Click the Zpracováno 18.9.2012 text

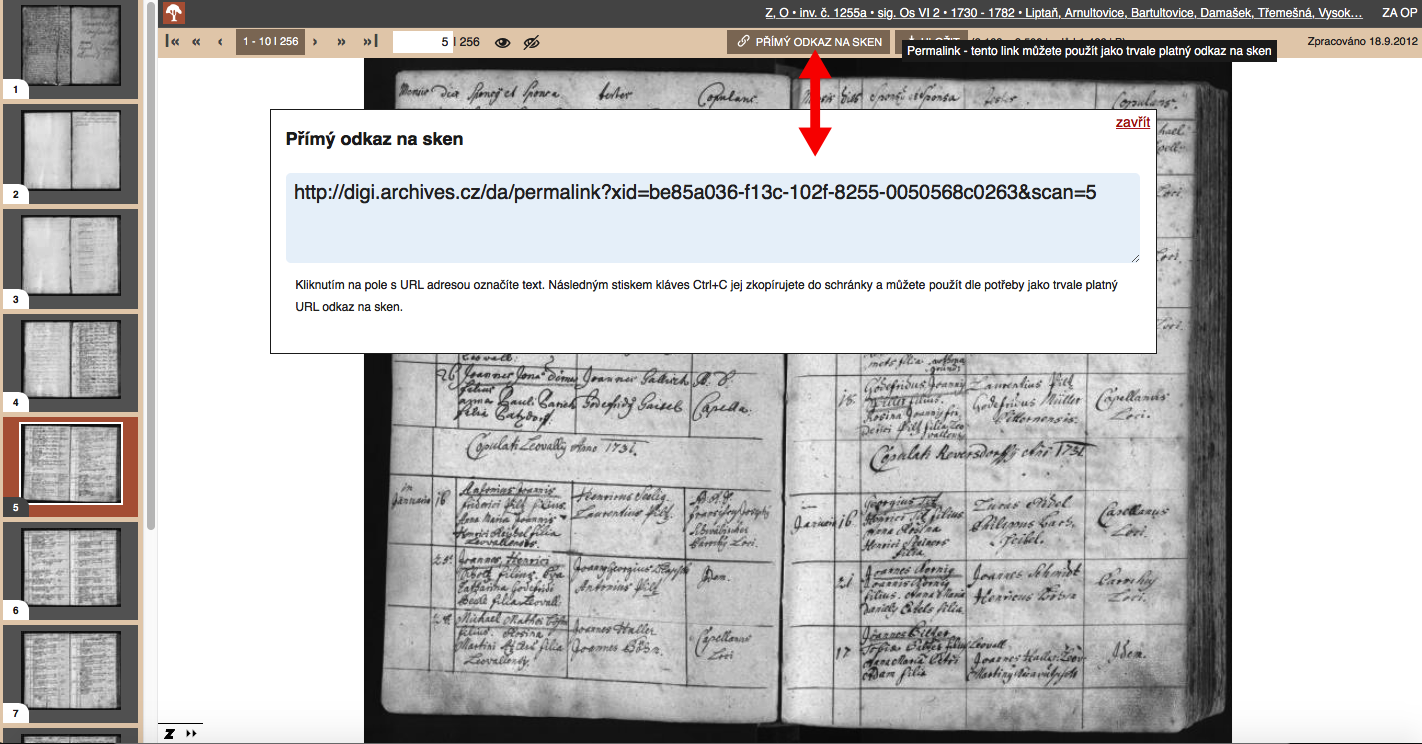click(1363, 42)
